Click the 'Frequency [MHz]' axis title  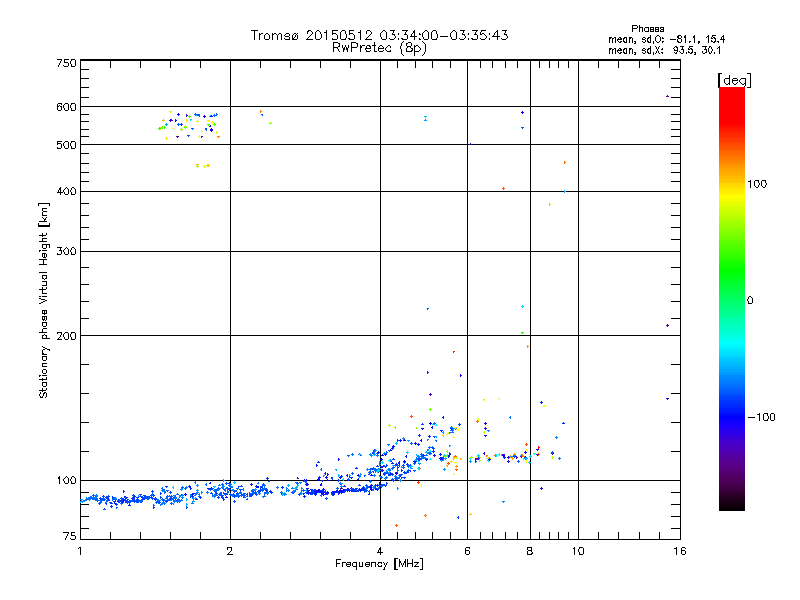(x=379, y=564)
